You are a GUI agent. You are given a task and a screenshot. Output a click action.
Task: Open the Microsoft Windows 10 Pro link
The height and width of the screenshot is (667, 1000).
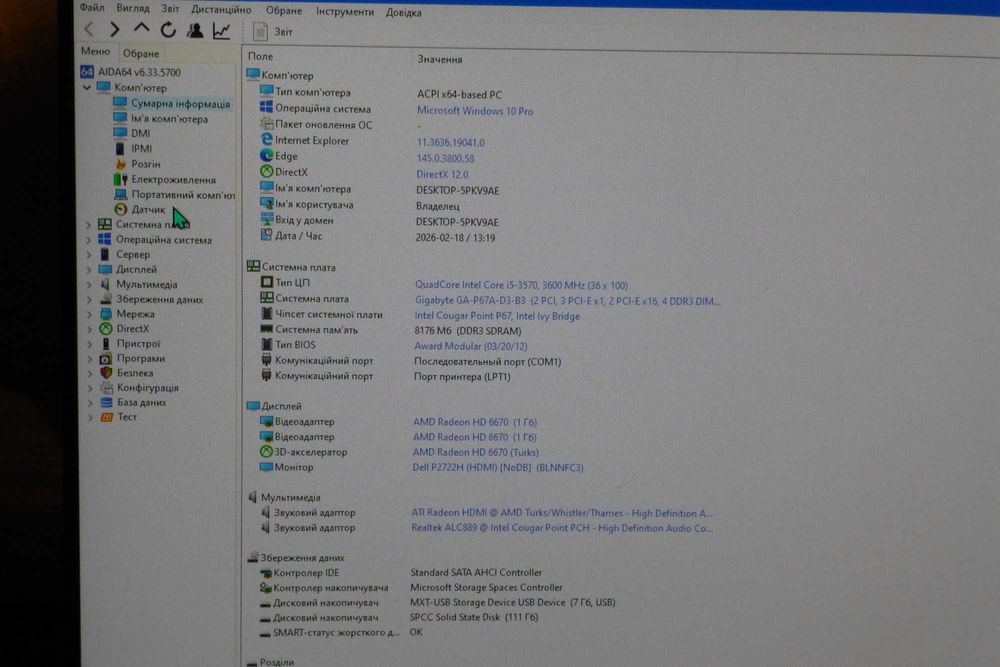pos(475,111)
